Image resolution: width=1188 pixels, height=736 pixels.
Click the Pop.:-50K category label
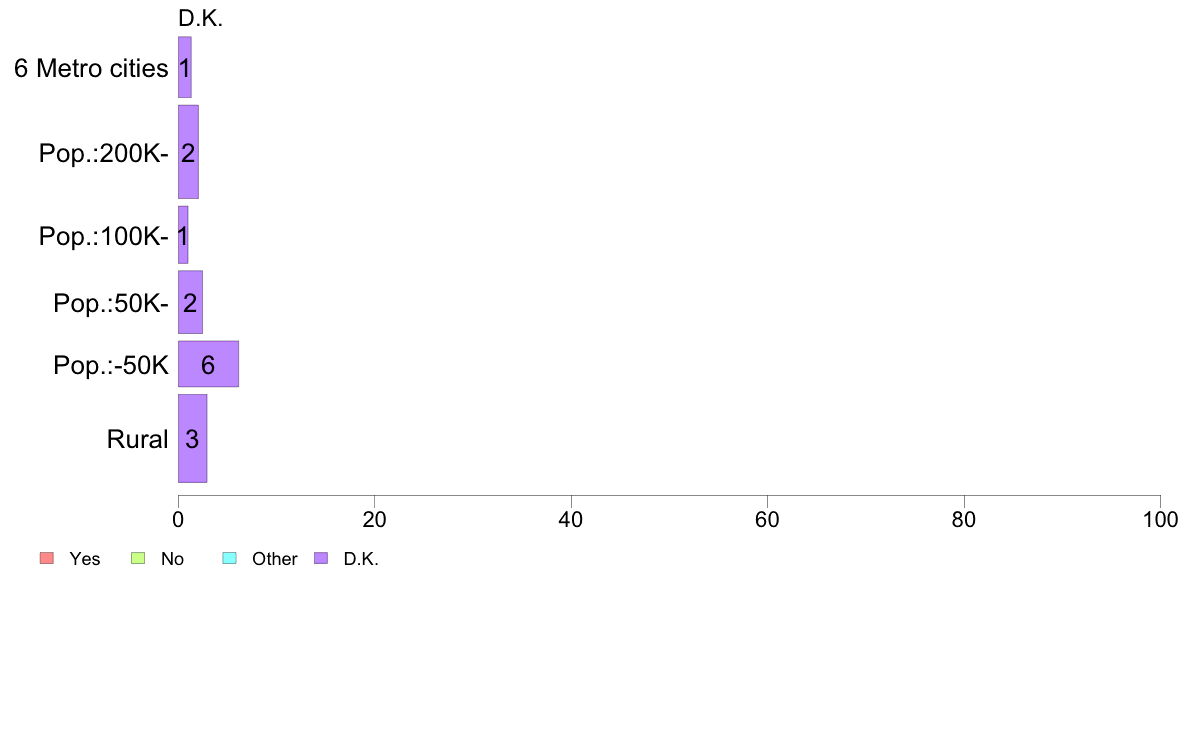point(111,365)
